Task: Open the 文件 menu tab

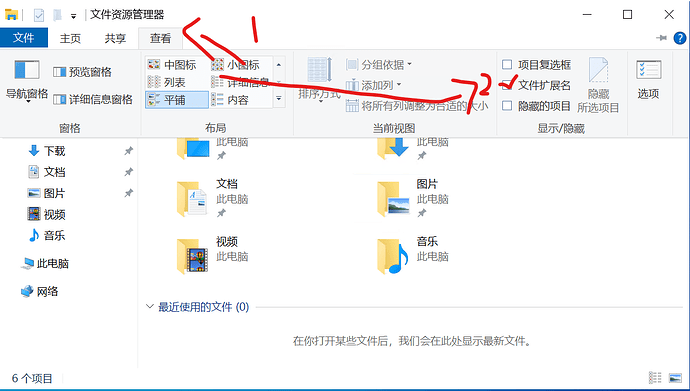Action: tap(24, 38)
